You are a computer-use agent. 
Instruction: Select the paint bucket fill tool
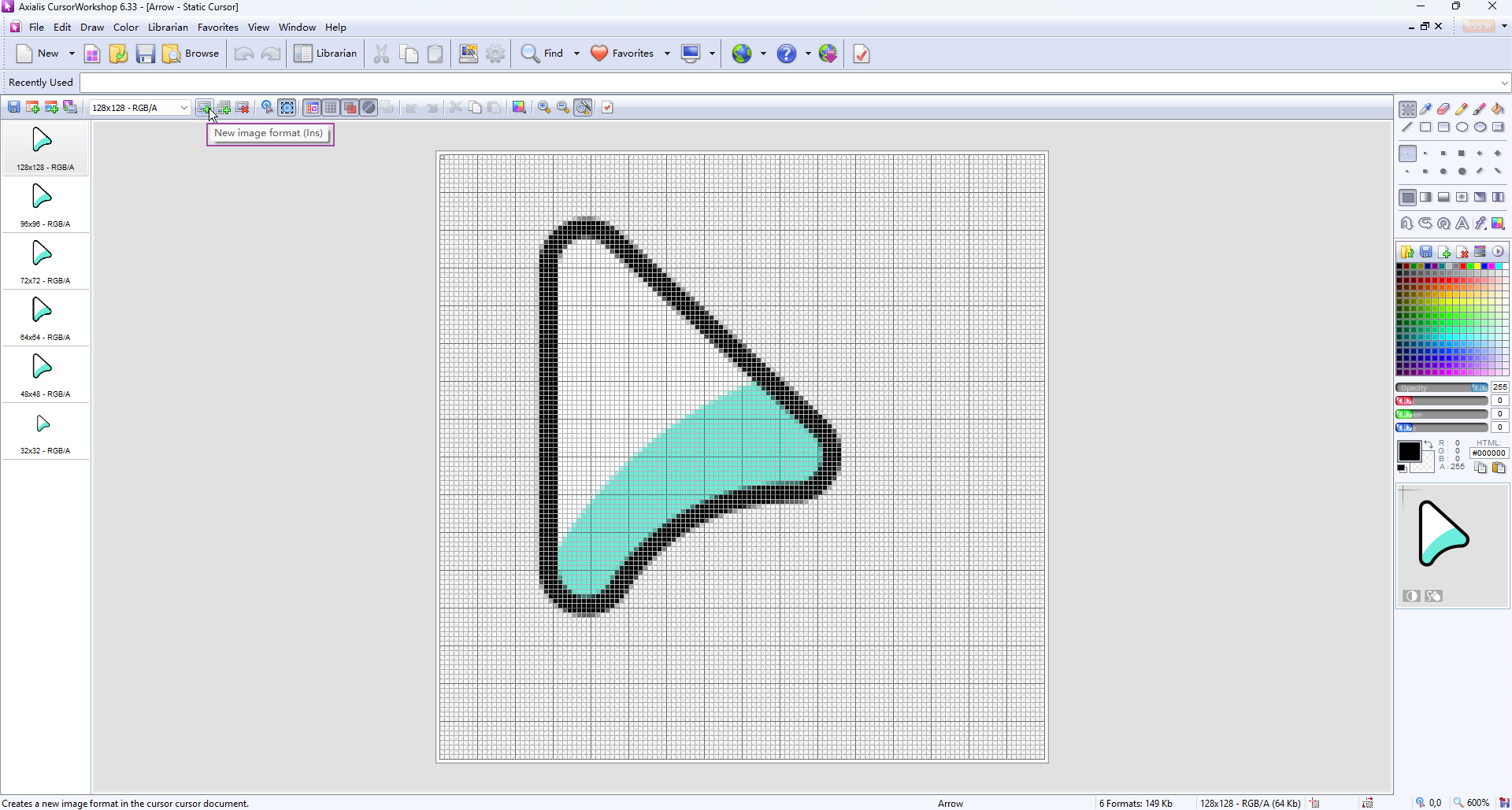(1498, 109)
